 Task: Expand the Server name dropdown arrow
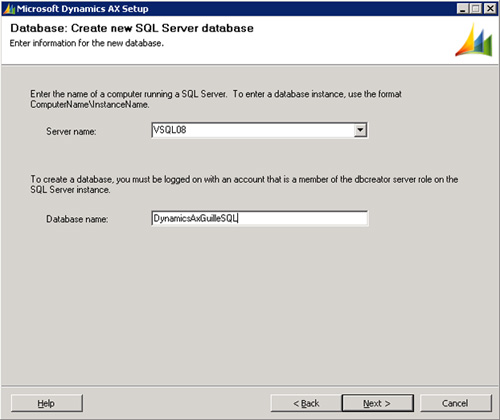(360, 130)
